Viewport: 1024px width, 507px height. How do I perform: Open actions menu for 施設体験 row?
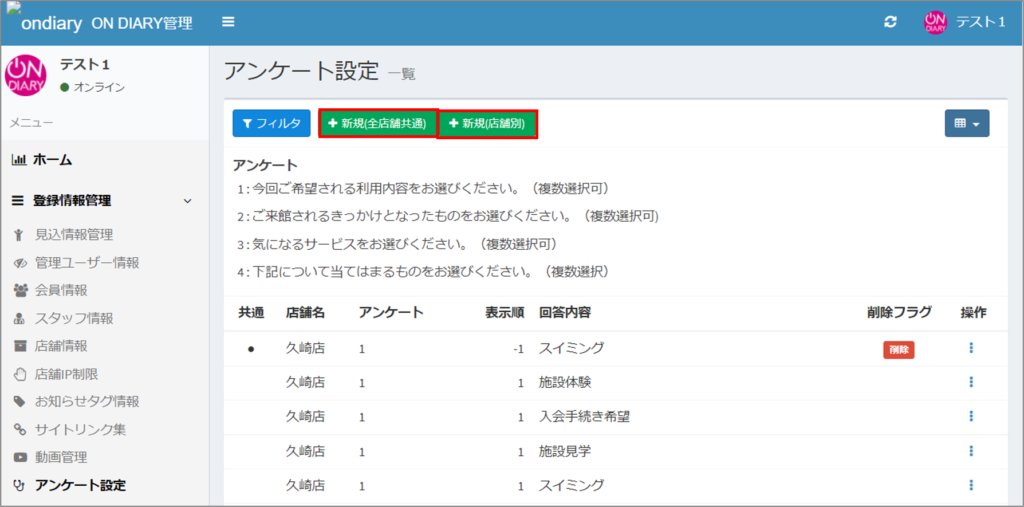tap(971, 382)
